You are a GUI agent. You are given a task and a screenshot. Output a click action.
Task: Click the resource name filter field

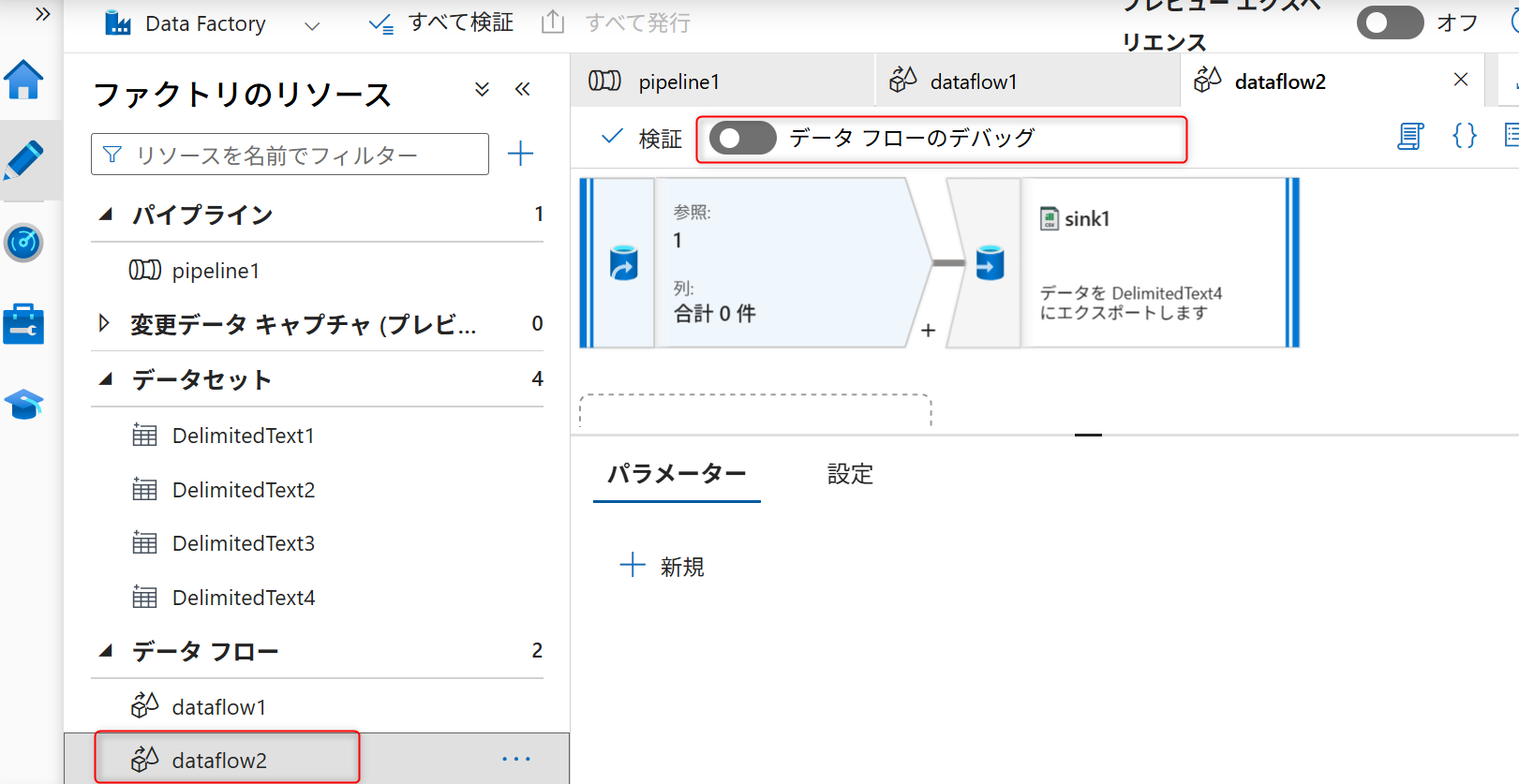pyautogui.click(x=290, y=154)
